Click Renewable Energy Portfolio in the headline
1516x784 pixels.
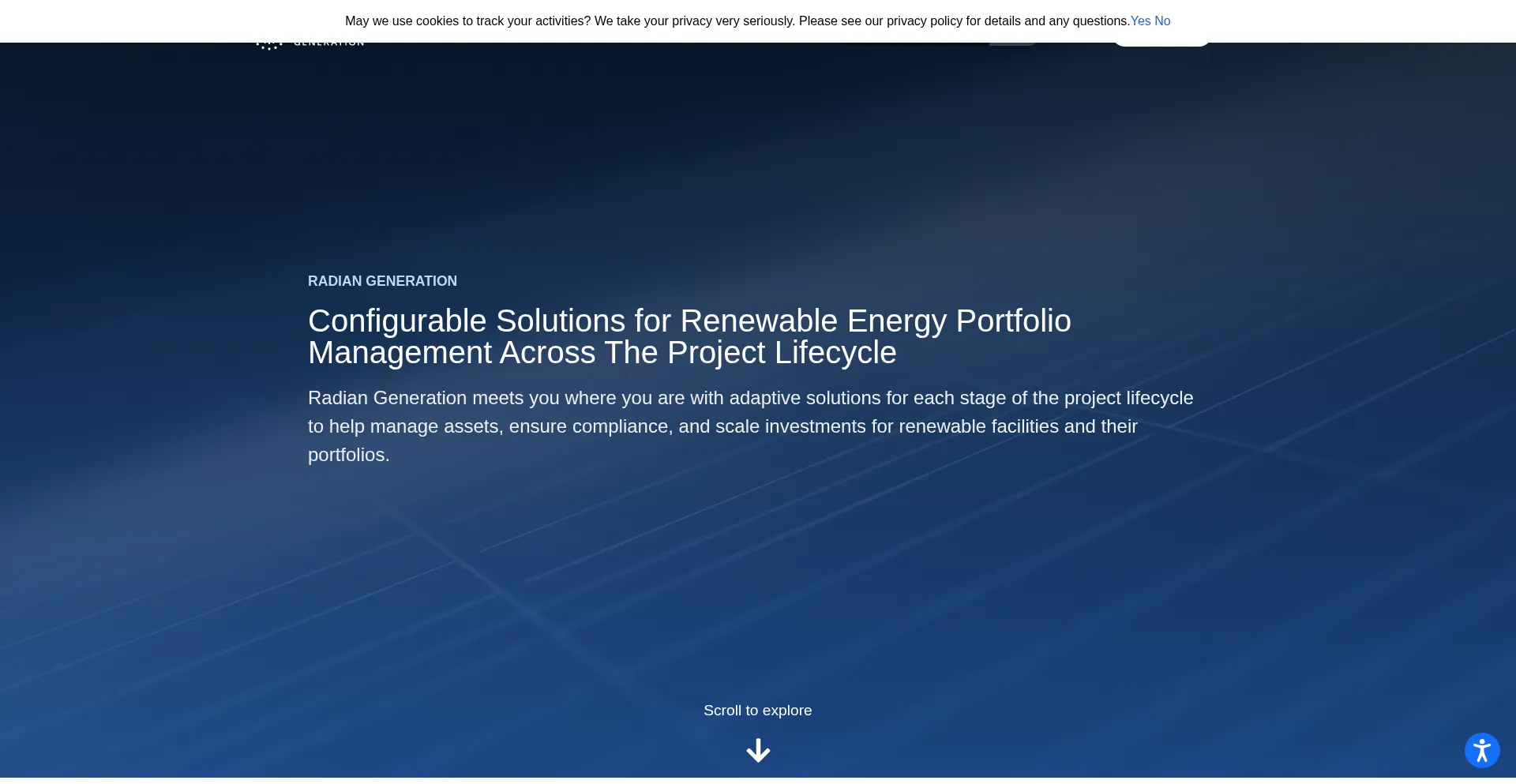[x=875, y=321]
